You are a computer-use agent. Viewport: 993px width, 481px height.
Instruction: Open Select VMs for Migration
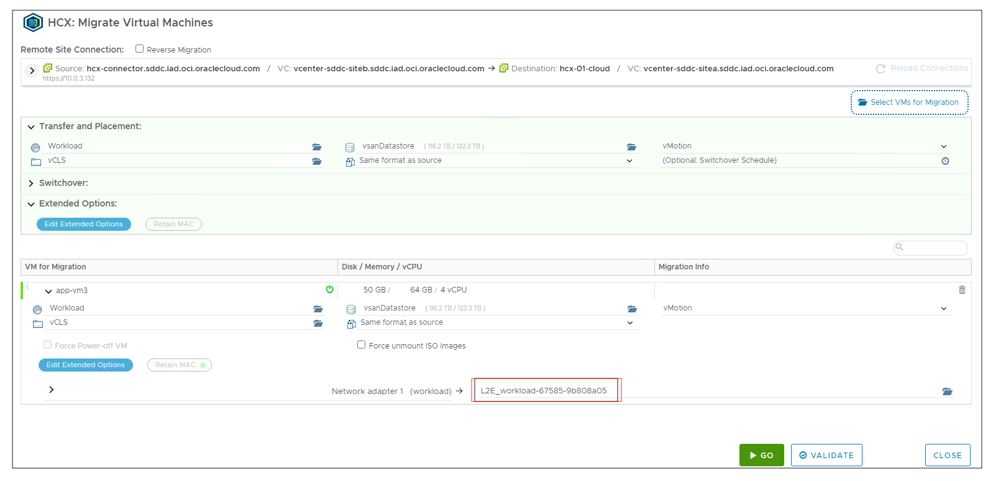(x=909, y=102)
